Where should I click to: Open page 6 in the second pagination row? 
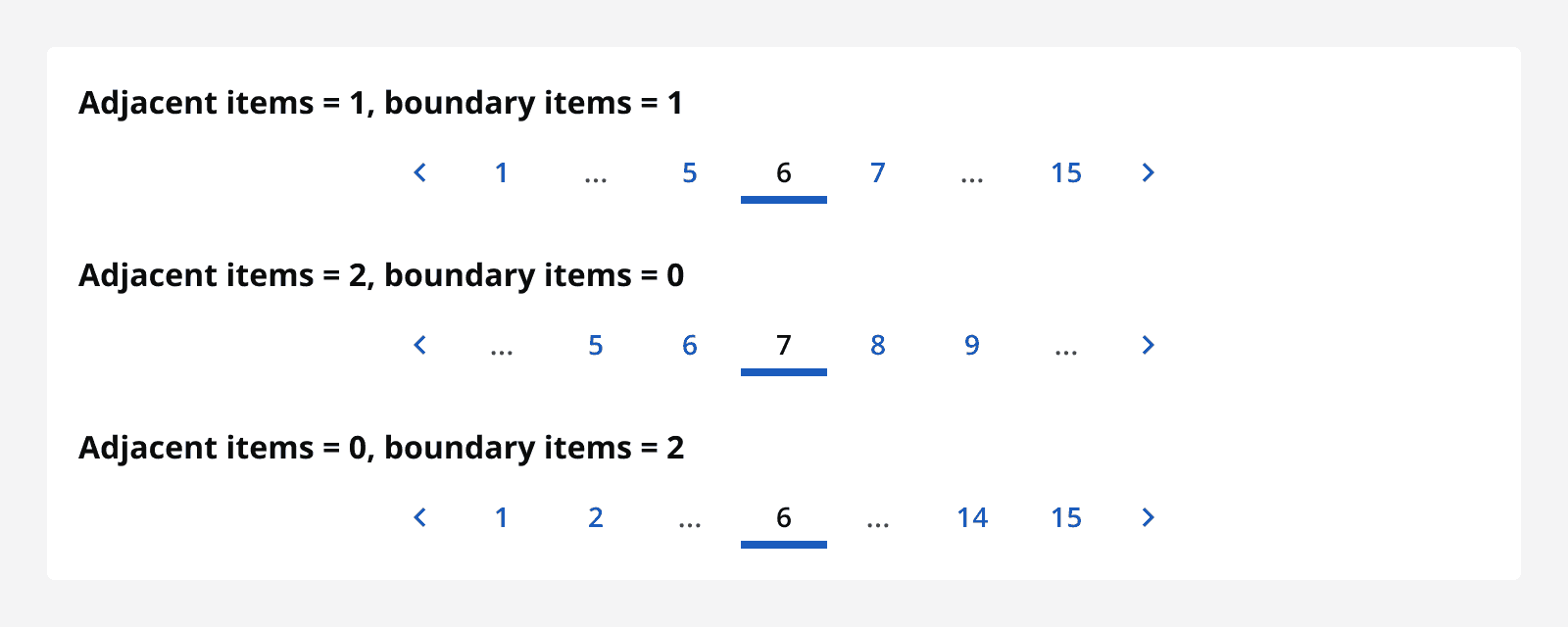pos(690,345)
